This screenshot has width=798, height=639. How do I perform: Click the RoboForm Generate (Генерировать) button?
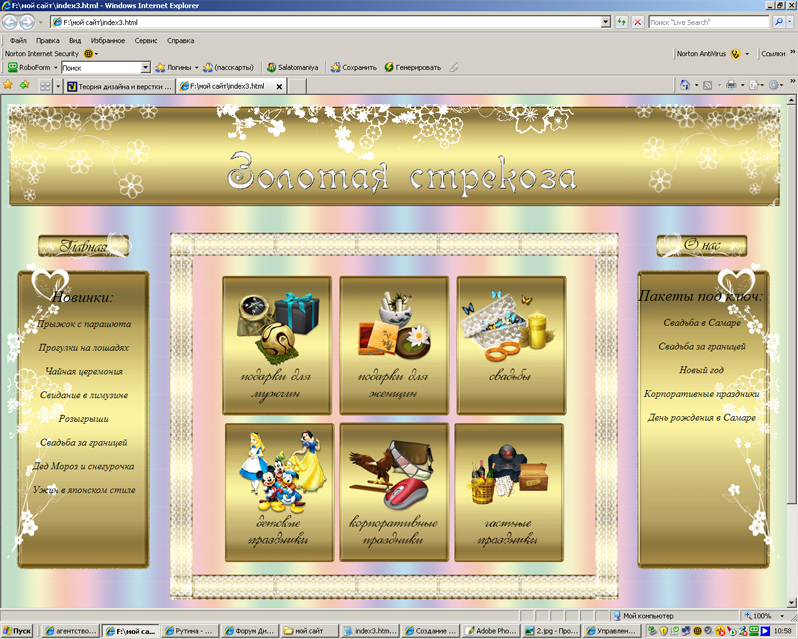pos(413,67)
